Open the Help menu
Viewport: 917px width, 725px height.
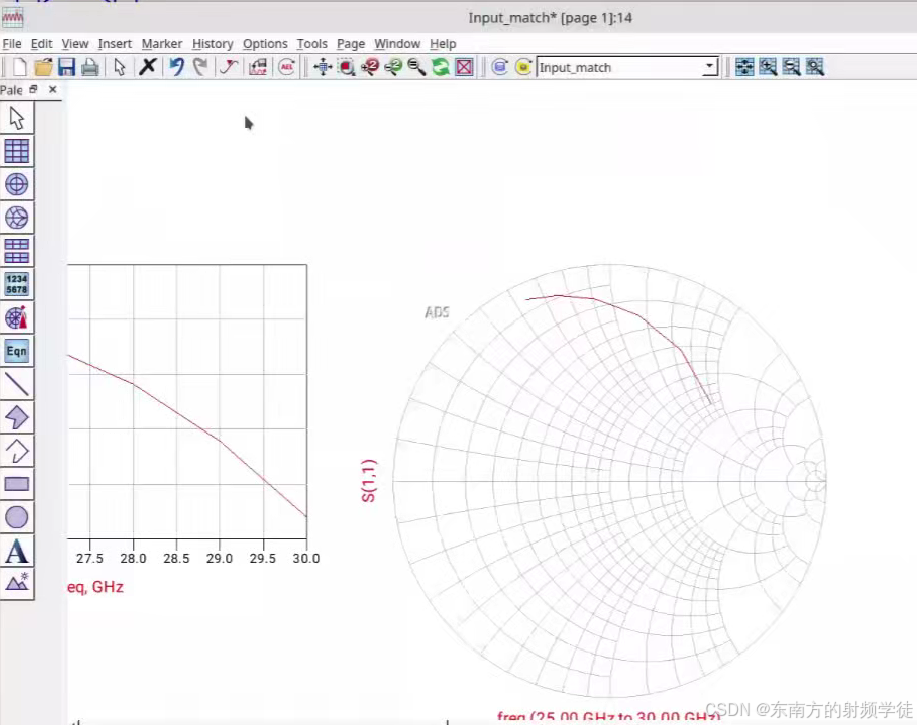443,44
